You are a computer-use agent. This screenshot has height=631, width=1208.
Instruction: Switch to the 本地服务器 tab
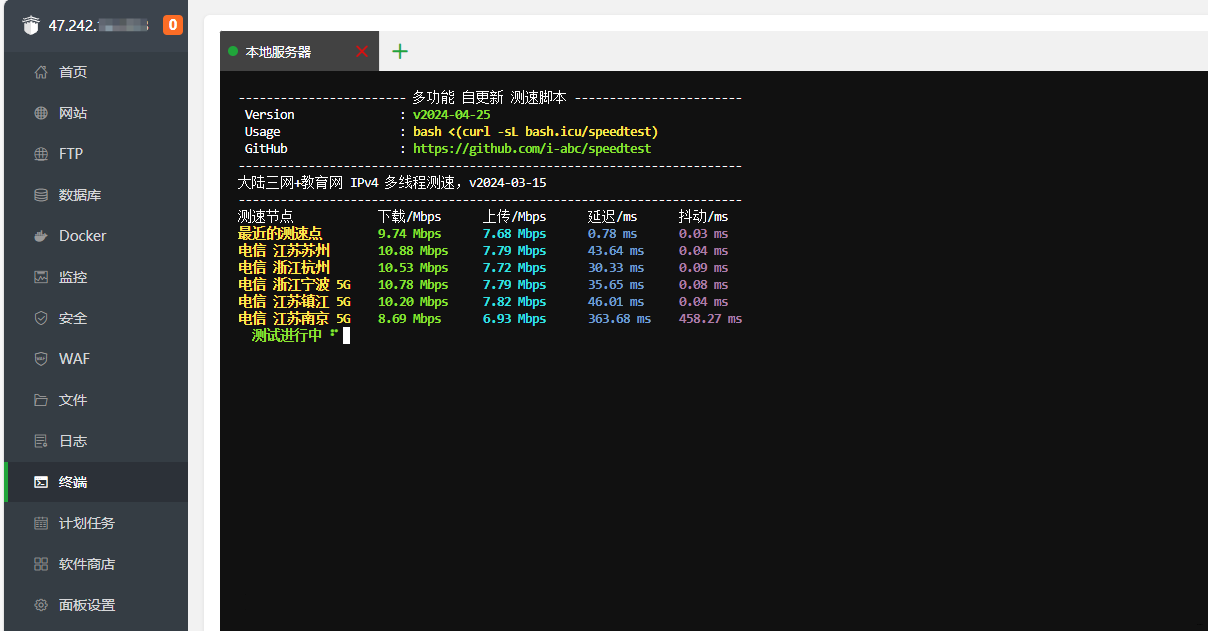[278, 52]
